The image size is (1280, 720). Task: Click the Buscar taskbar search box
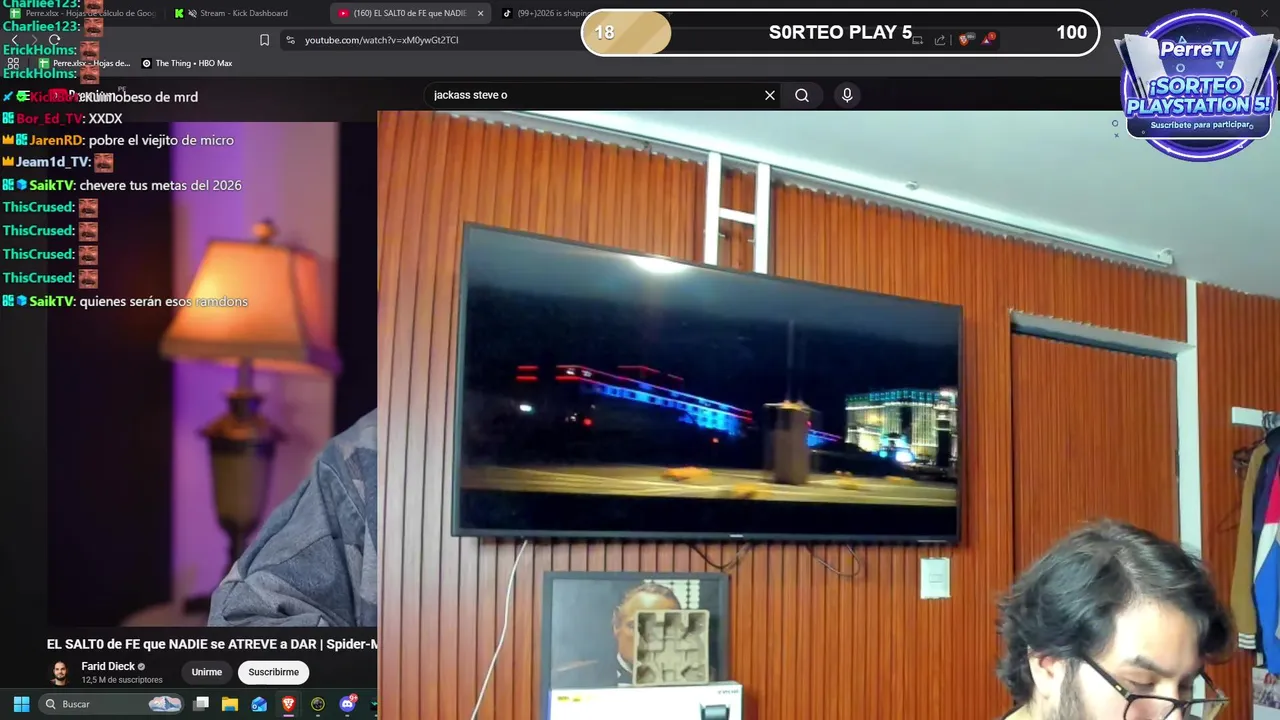click(x=112, y=704)
